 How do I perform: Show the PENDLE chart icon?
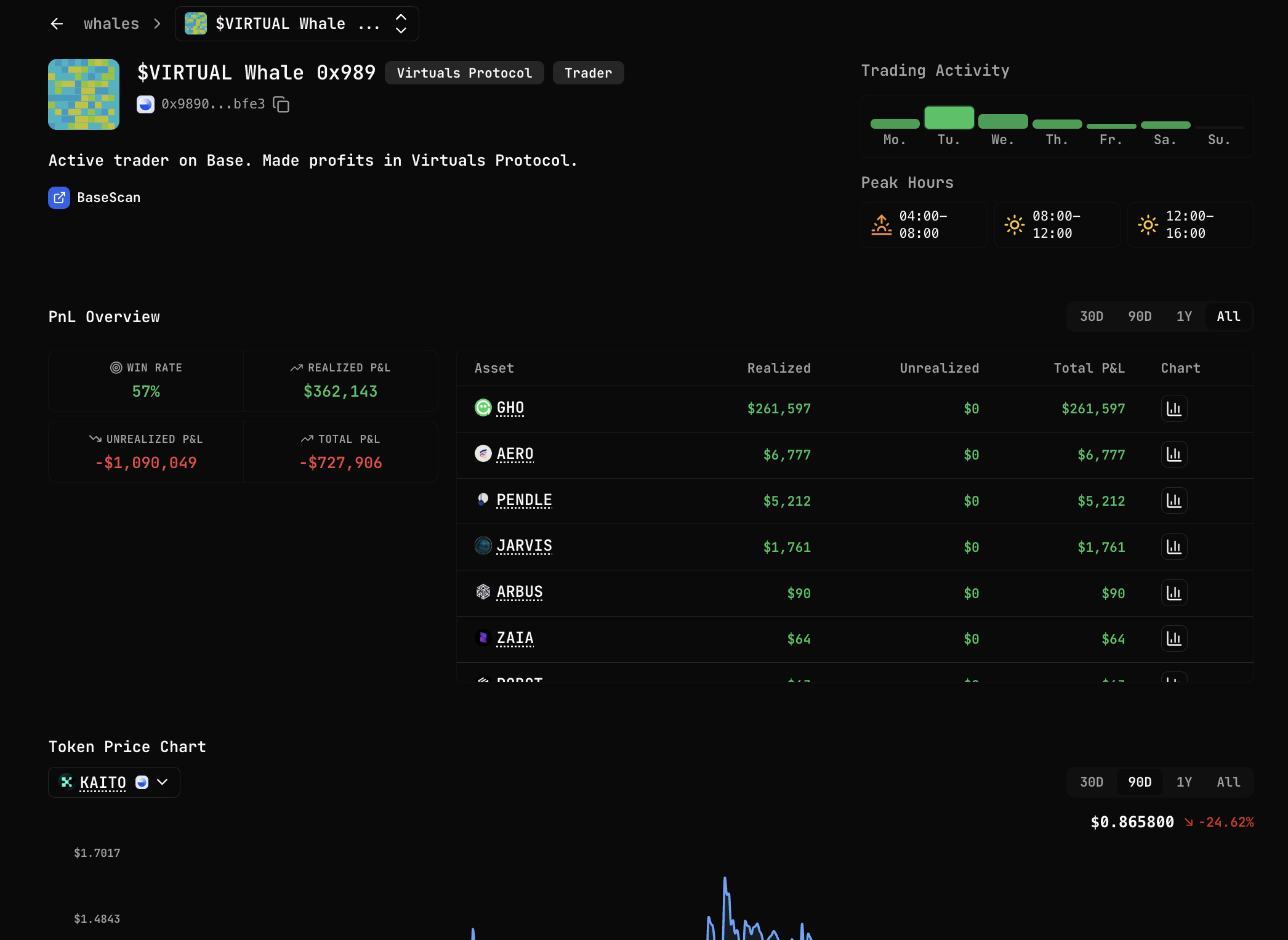point(1173,501)
